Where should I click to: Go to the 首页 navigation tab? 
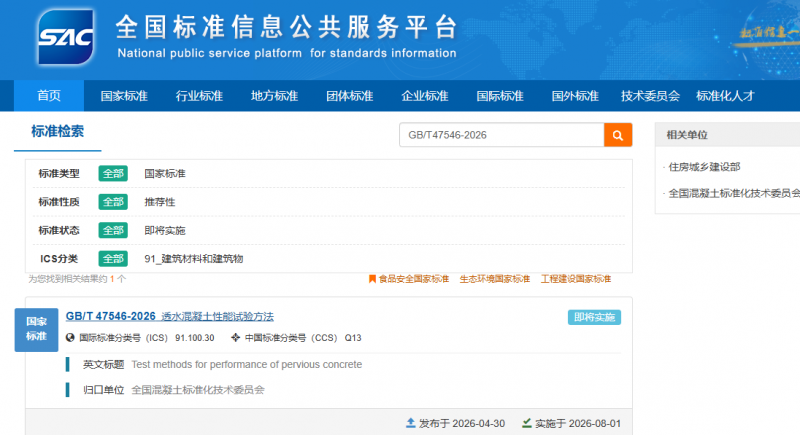[x=49, y=95]
